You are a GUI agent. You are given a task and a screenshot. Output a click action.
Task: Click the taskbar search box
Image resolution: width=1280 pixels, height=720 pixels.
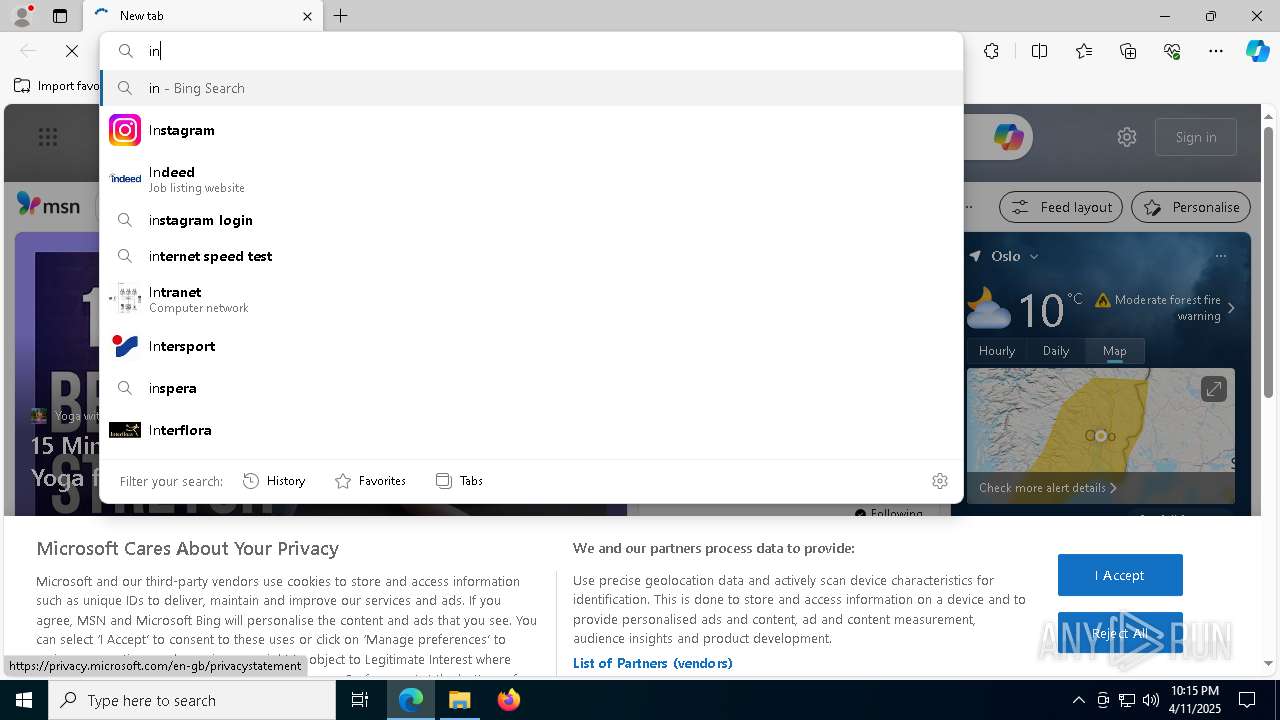(192, 700)
